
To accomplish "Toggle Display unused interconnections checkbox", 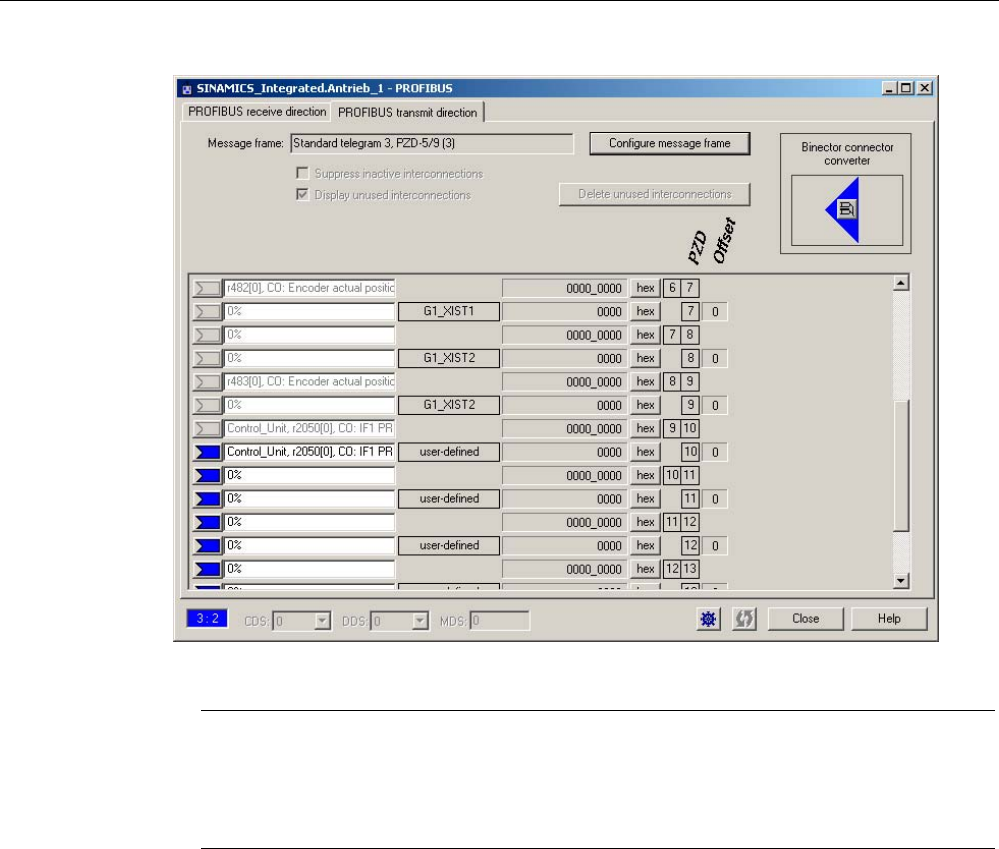I will pos(303,194).
